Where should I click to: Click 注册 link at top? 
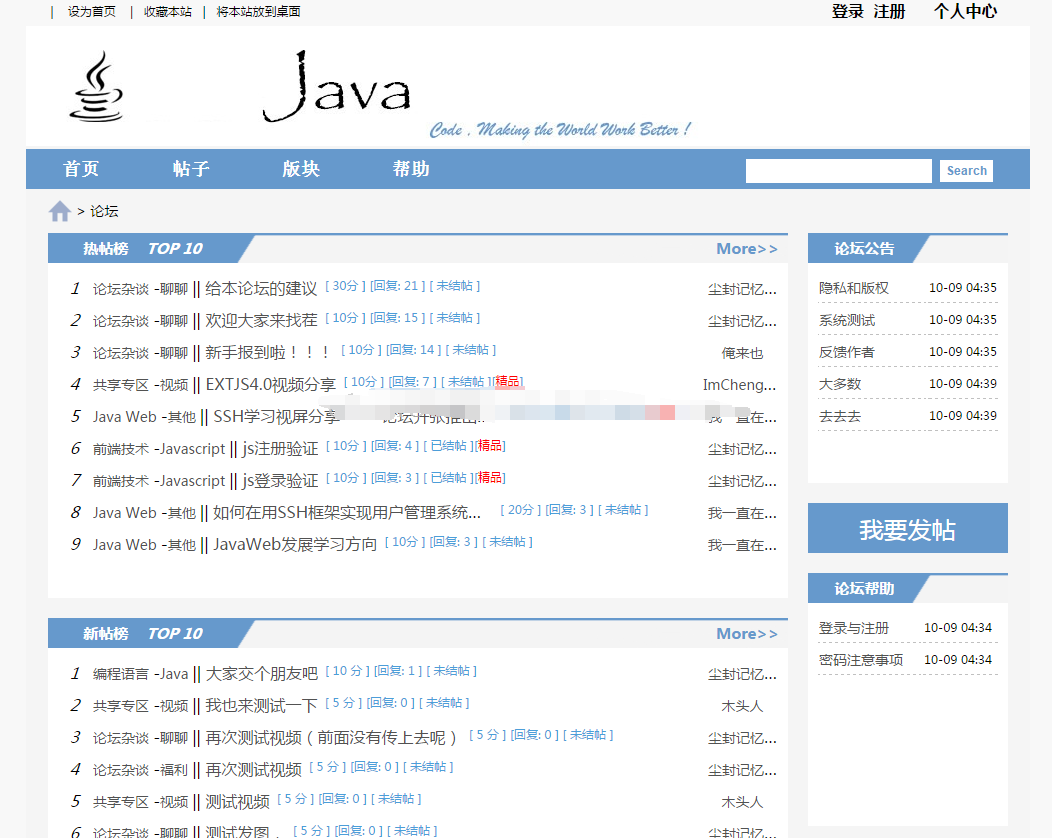coord(890,11)
